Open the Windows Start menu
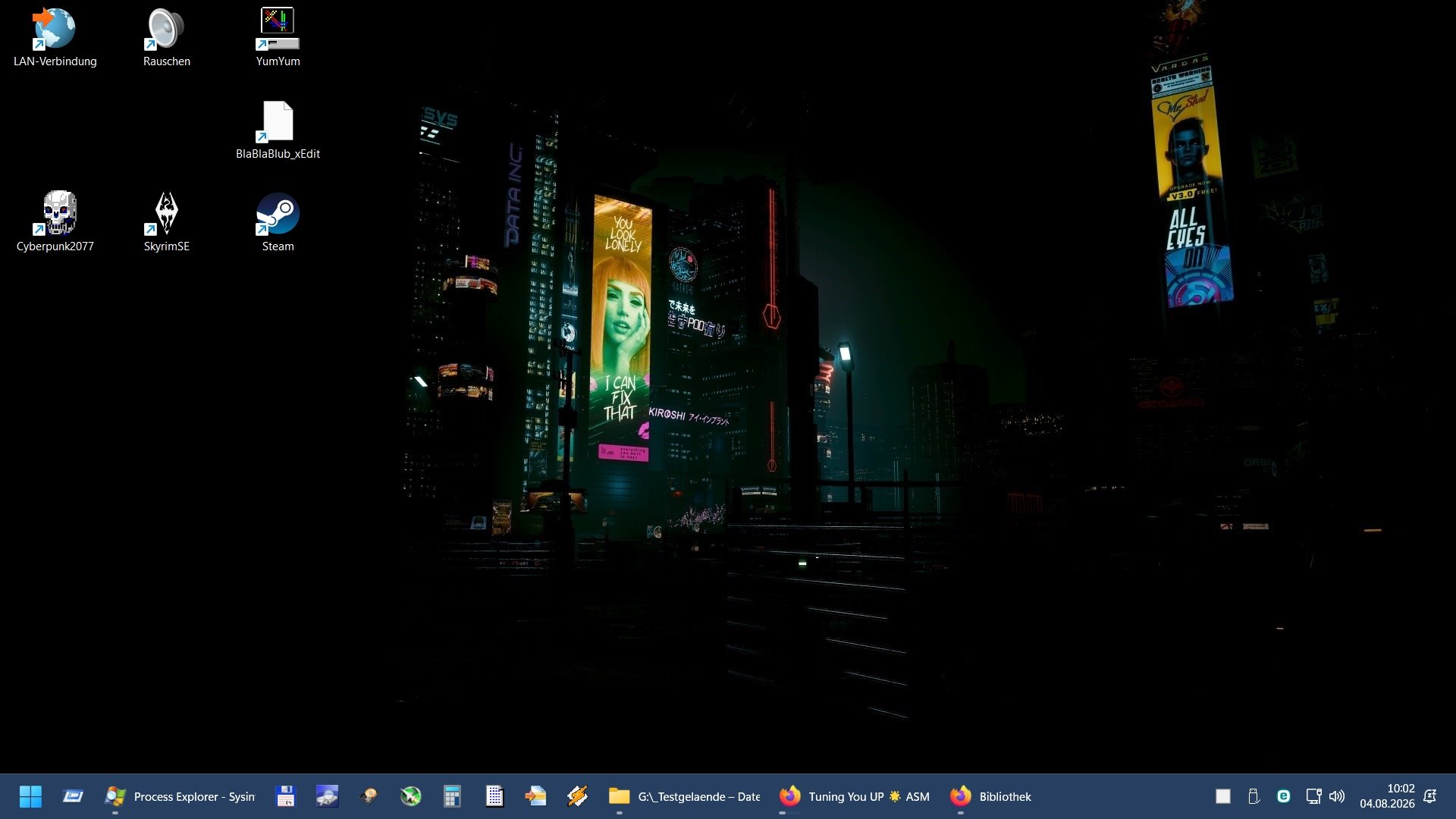Image resolution: width=1456 pixels, height=819 pixels. click(x=30, y=796)
